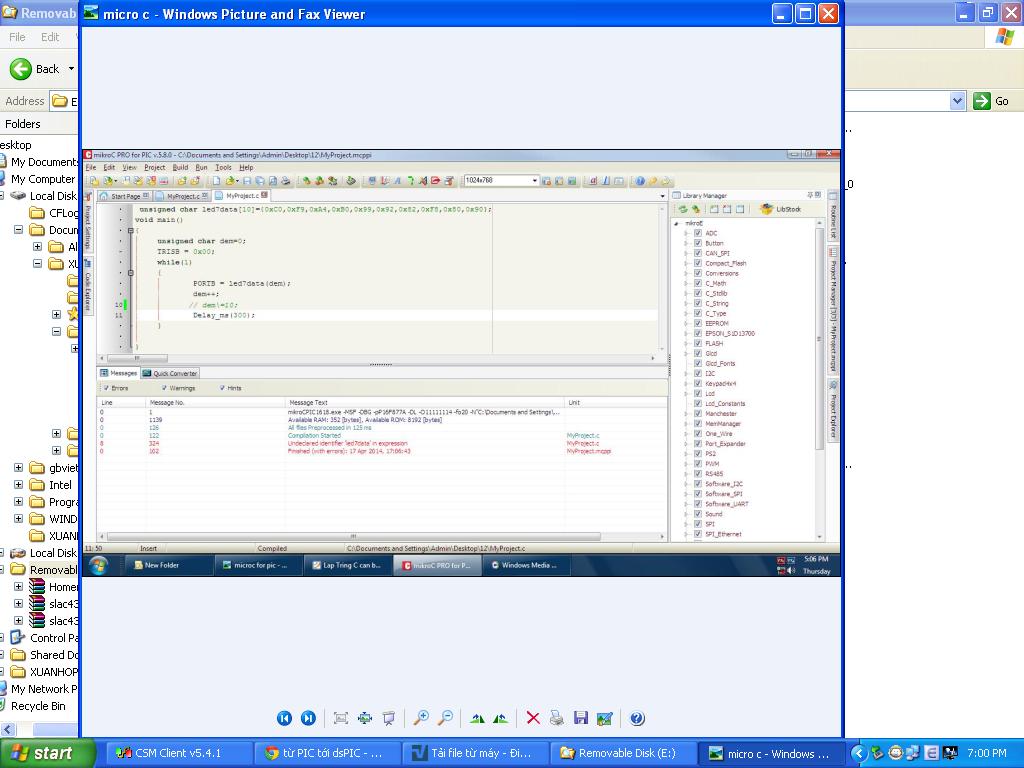Delete picture using the red X icon
The width and height of the screenshot is (1024, 768).
[x=533, y=718]
